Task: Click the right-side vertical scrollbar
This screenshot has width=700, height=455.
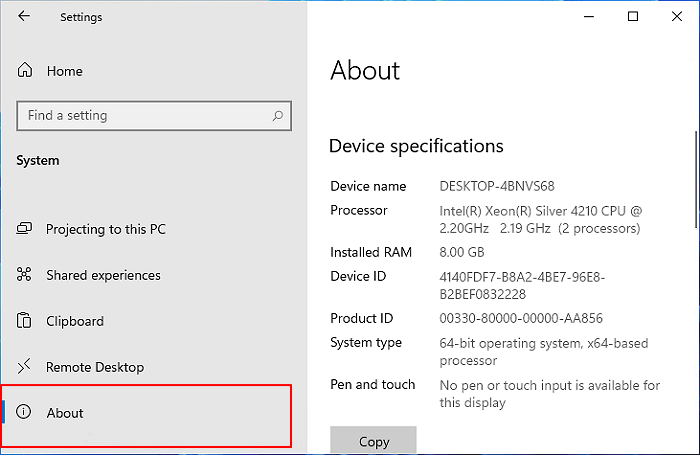Action: click(696, 180)
